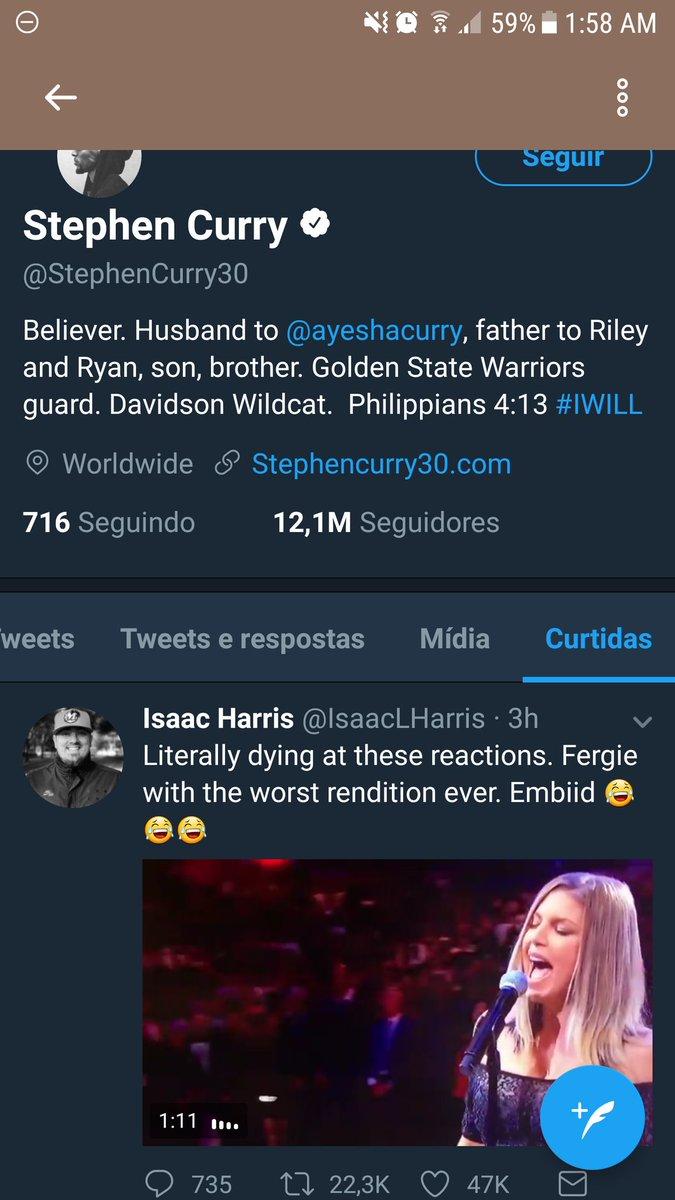The height and width of the screenshot is (1200, 675).
Task: Open the Stephencurry30.com link
Action: click(x=381, y=464)
